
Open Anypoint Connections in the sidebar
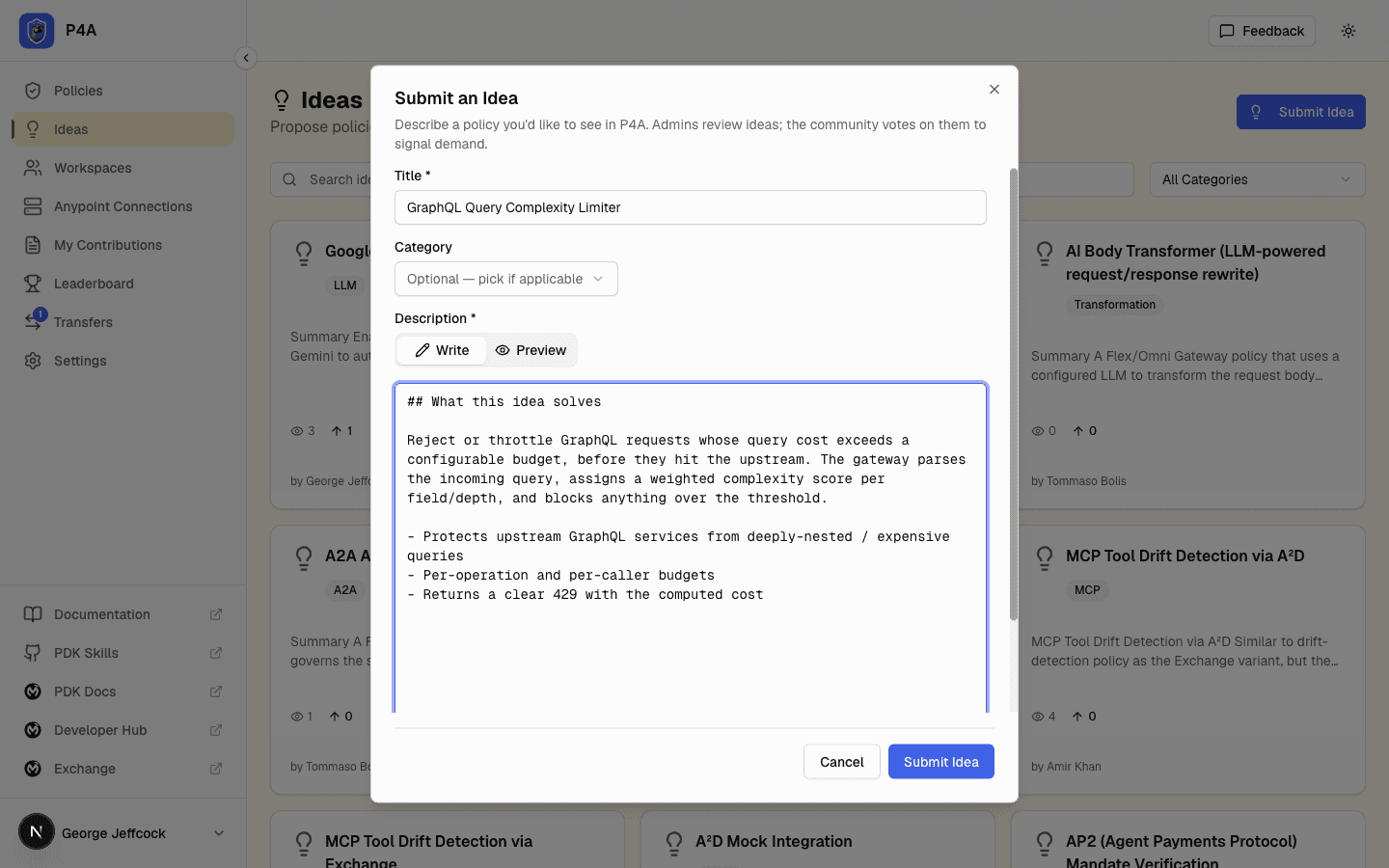(123, 206)
